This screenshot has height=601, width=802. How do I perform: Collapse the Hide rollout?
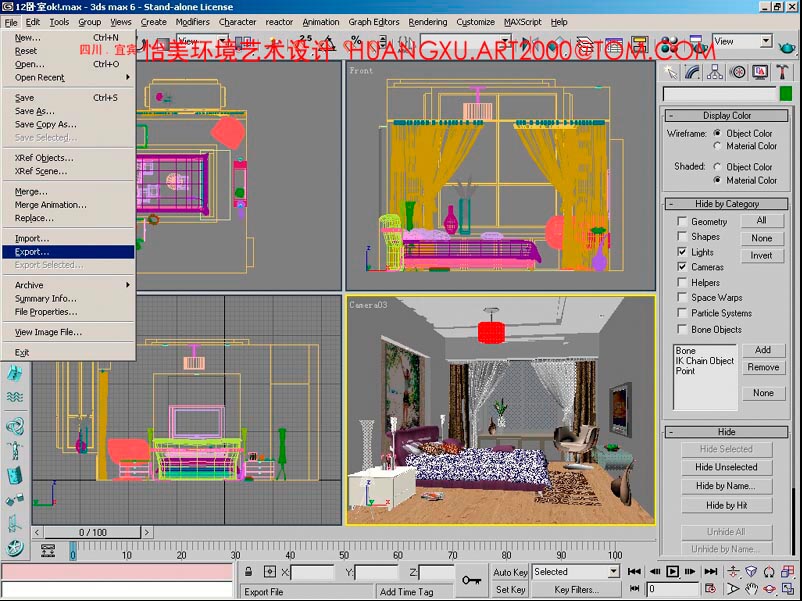726,432
